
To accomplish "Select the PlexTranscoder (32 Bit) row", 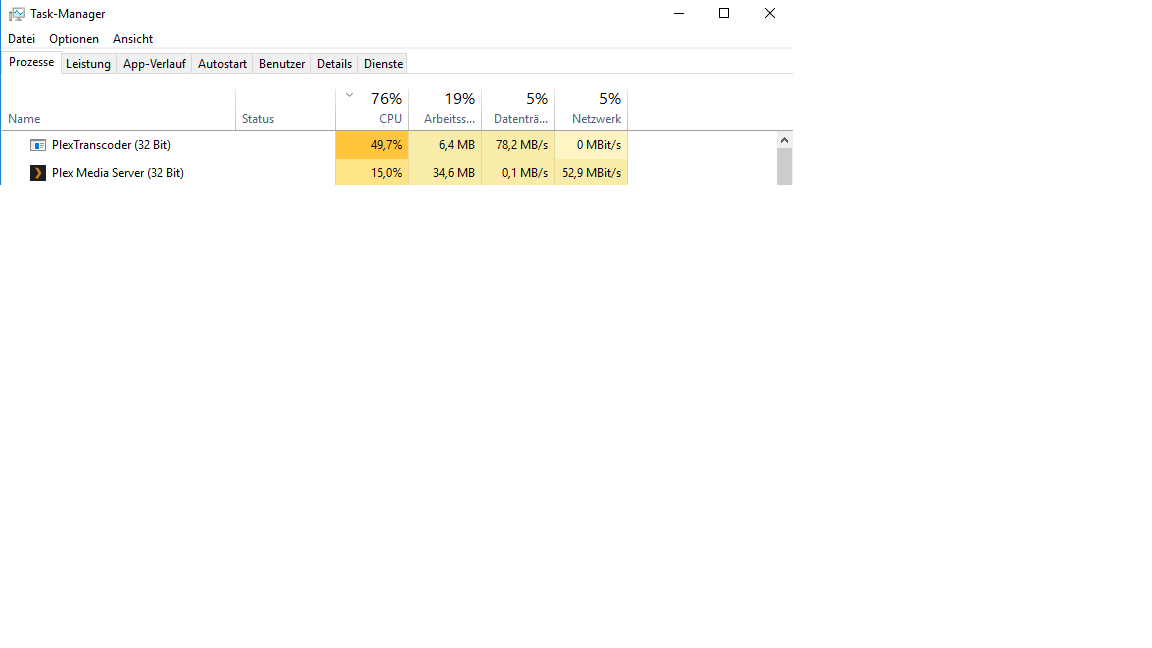I will pyautogui.click(x=314, y=145).
